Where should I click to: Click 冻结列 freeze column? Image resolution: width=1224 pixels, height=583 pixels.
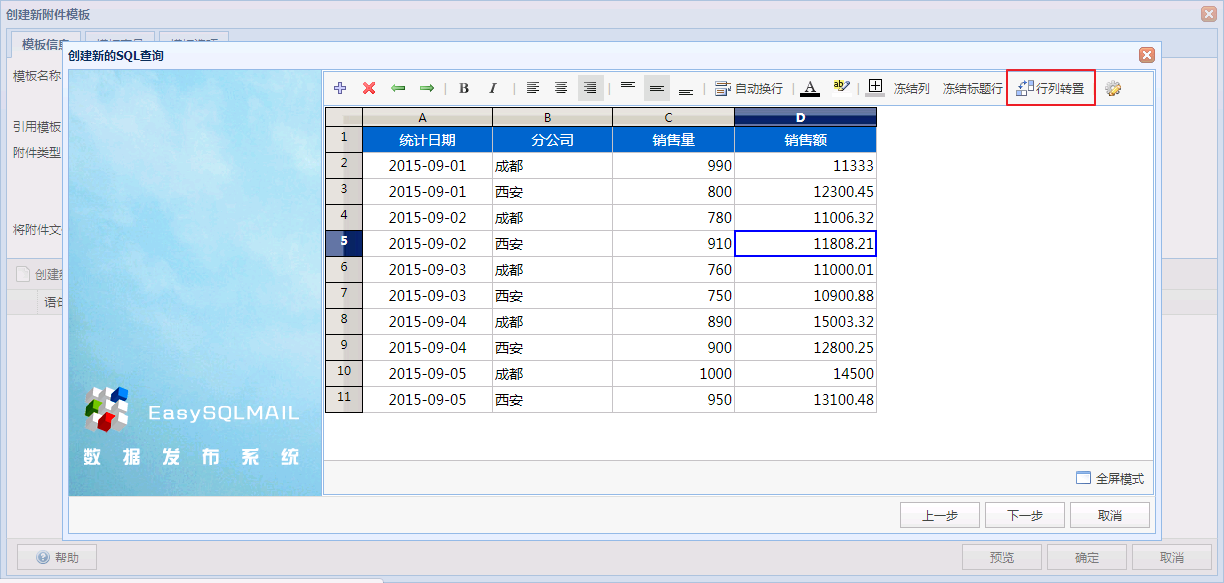(911, 88)
